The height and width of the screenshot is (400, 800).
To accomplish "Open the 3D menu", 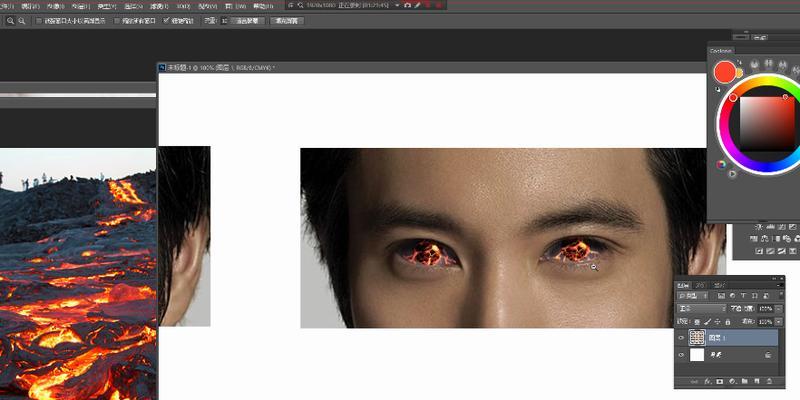I will pyautogui.click(x=184, y=6).
